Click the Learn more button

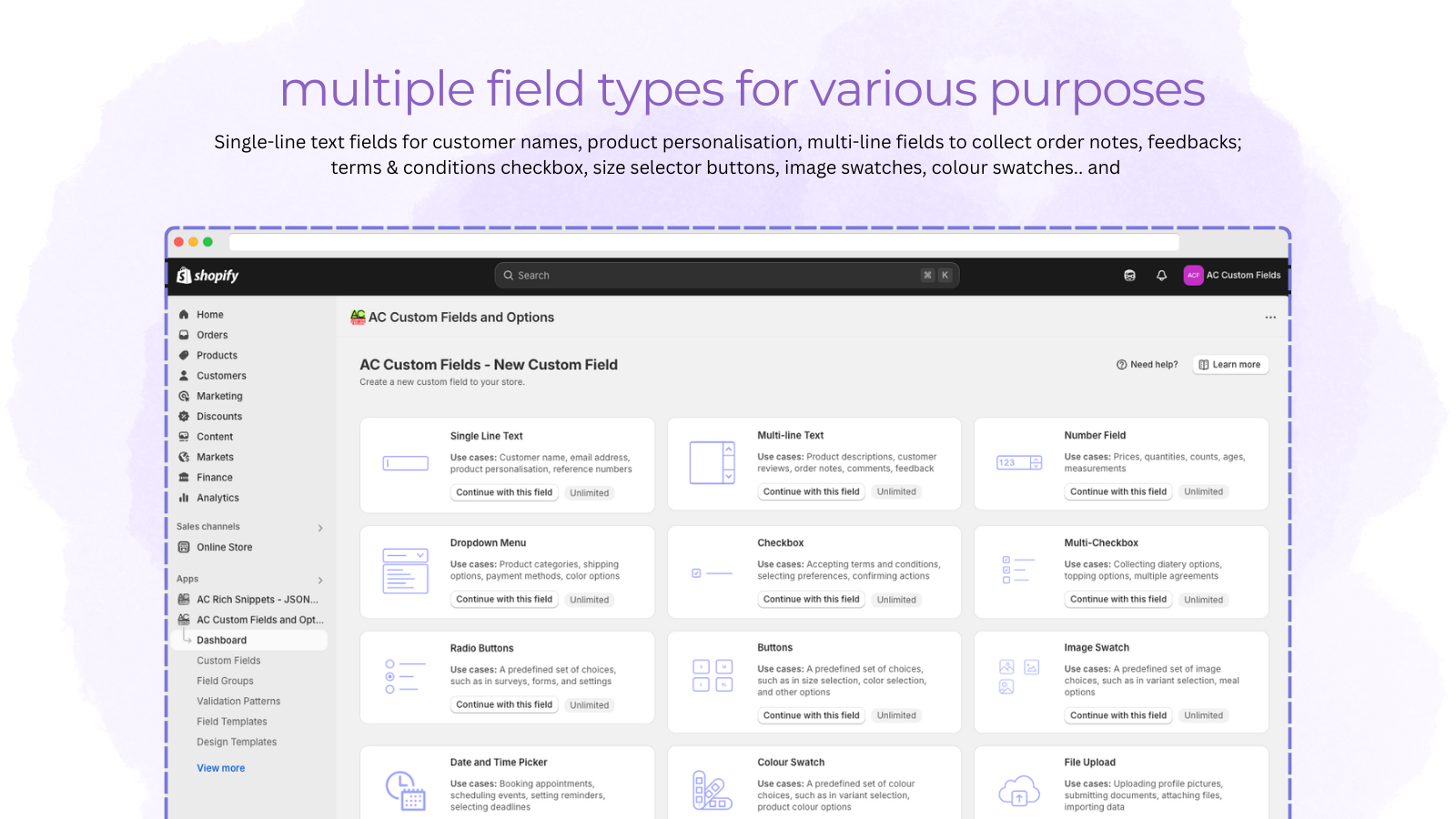1229,365
